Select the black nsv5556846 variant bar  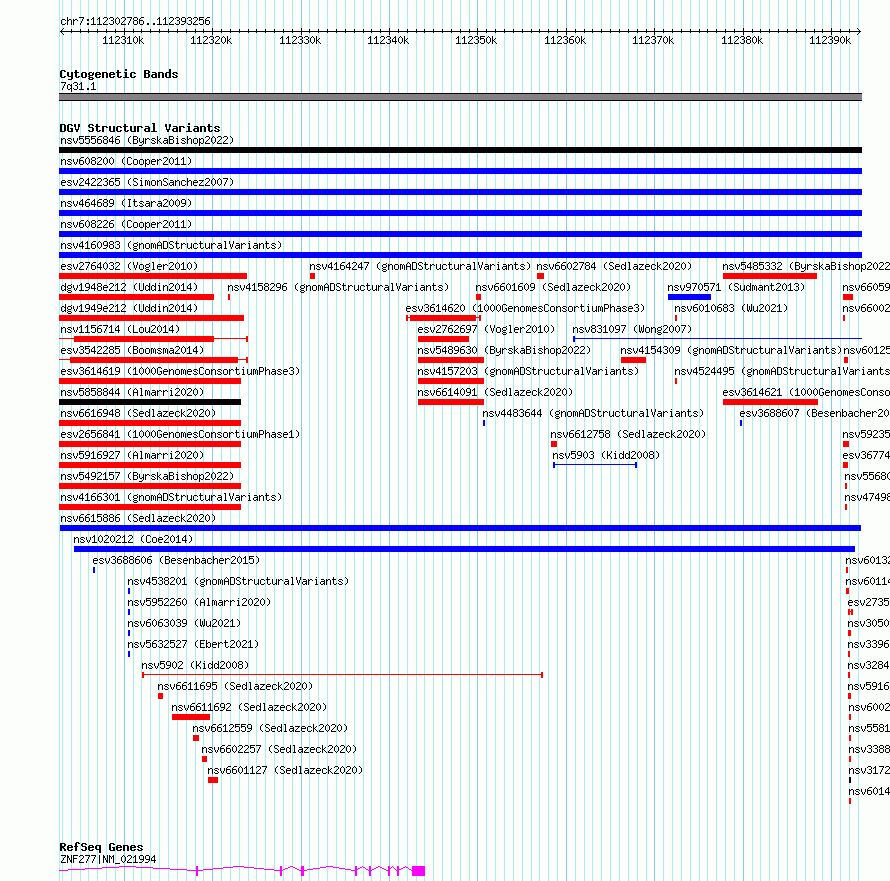460,150
